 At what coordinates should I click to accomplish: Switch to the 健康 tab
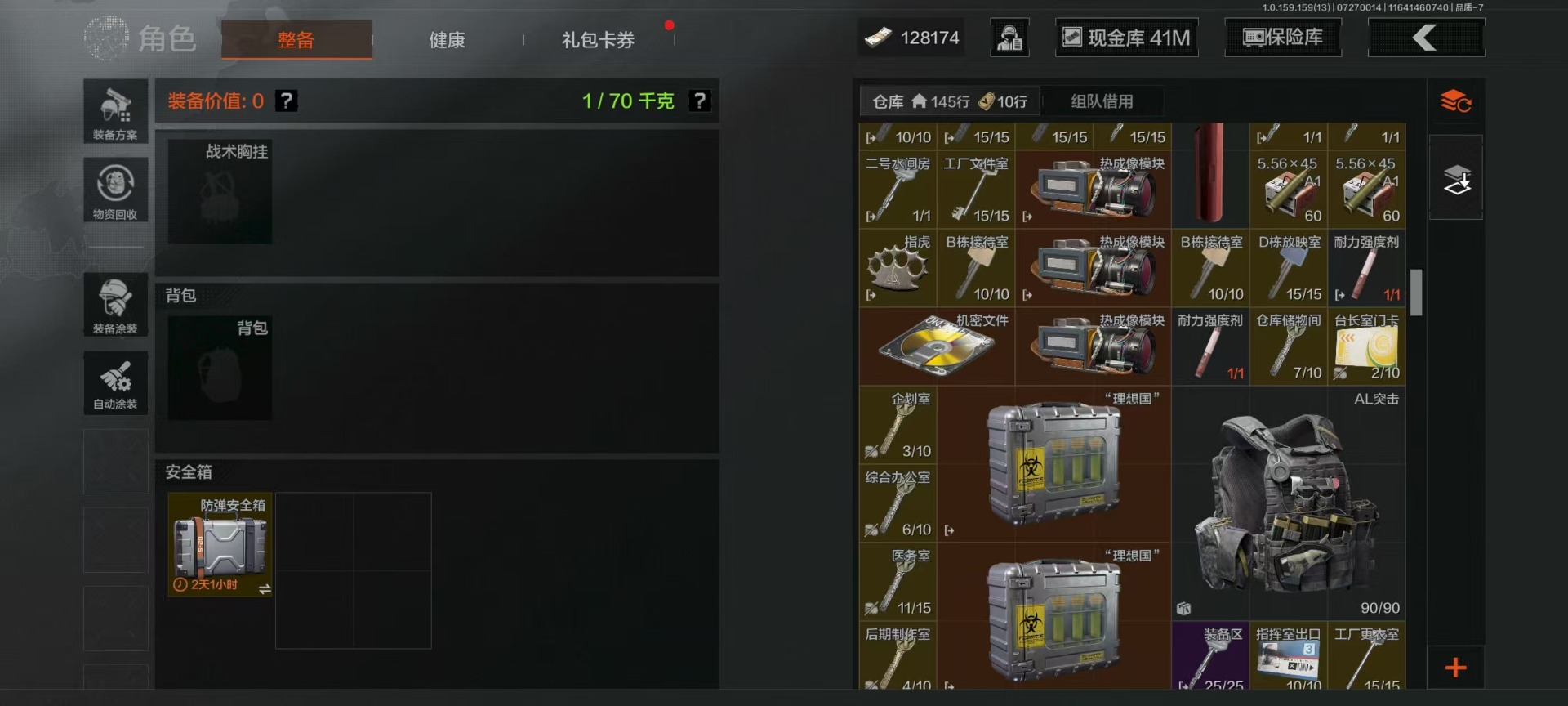coord(447,40)
